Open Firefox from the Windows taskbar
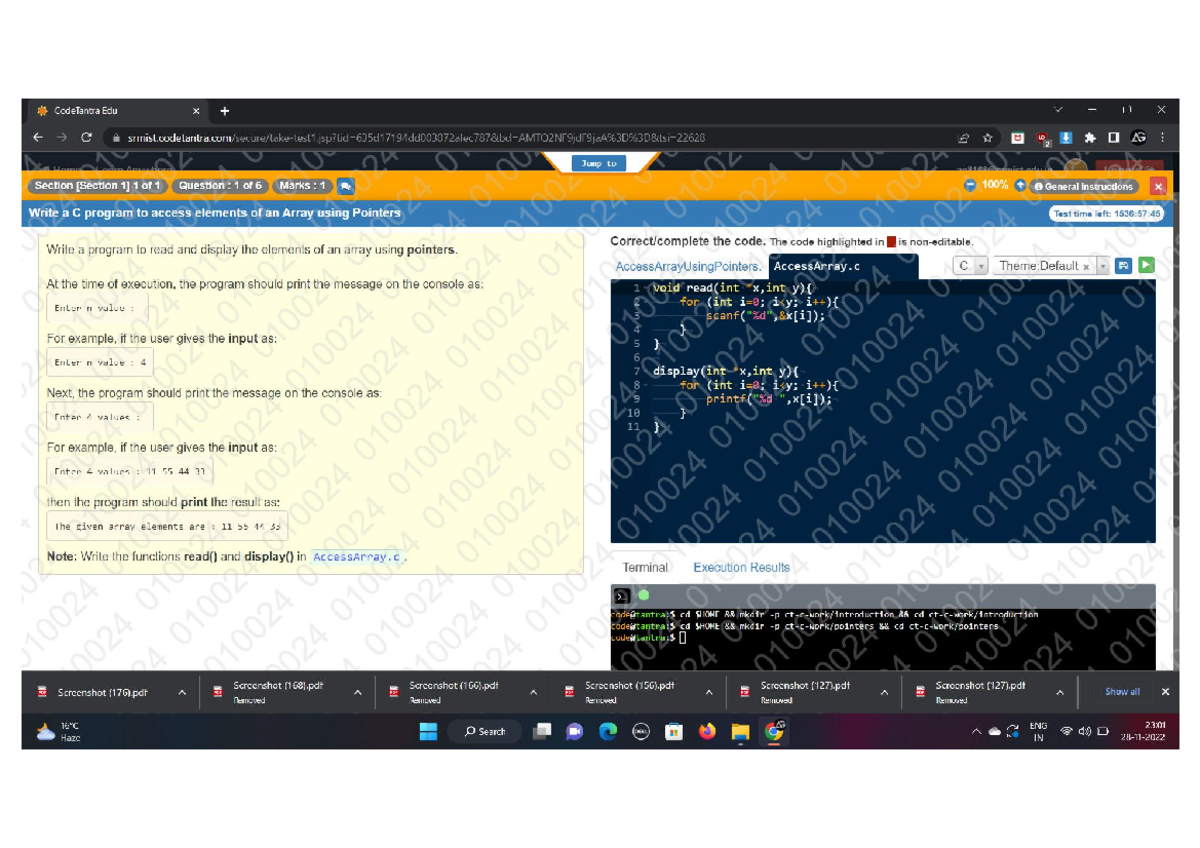Image resolution: width=1200 pixels, height=848 pixels. [x=707, y=731]
